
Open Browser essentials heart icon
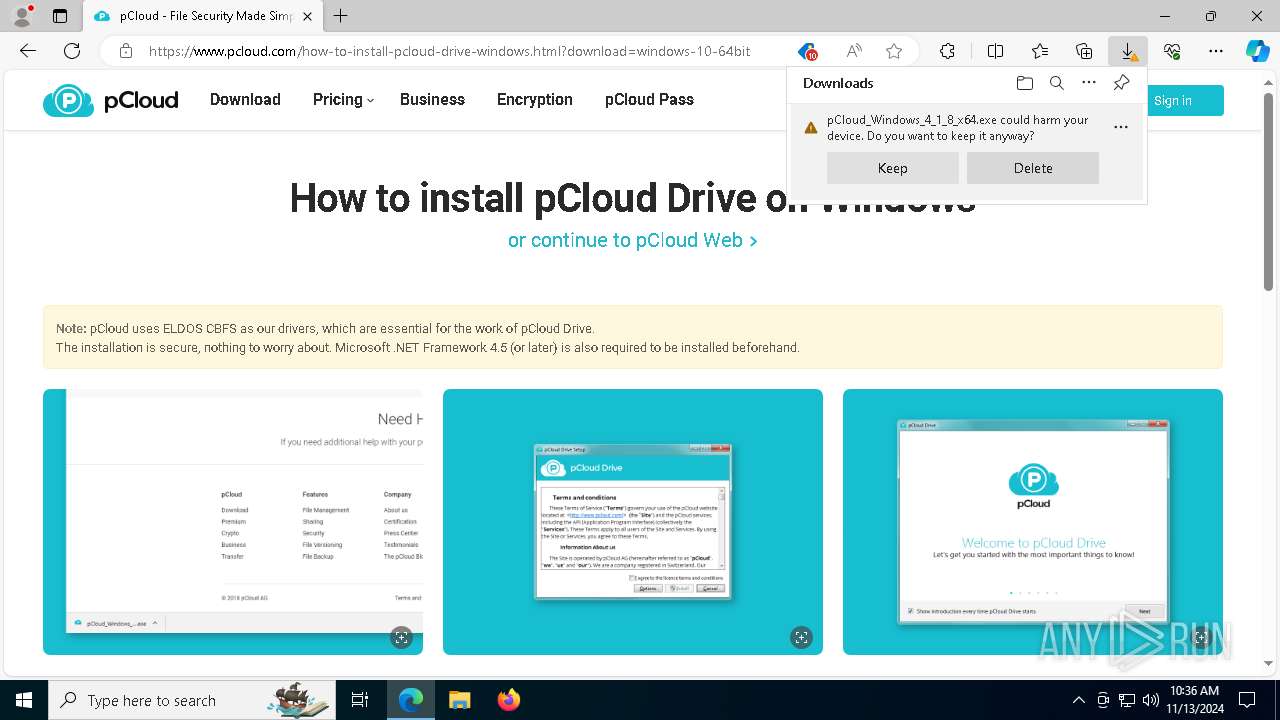[x=1172, y=51]
